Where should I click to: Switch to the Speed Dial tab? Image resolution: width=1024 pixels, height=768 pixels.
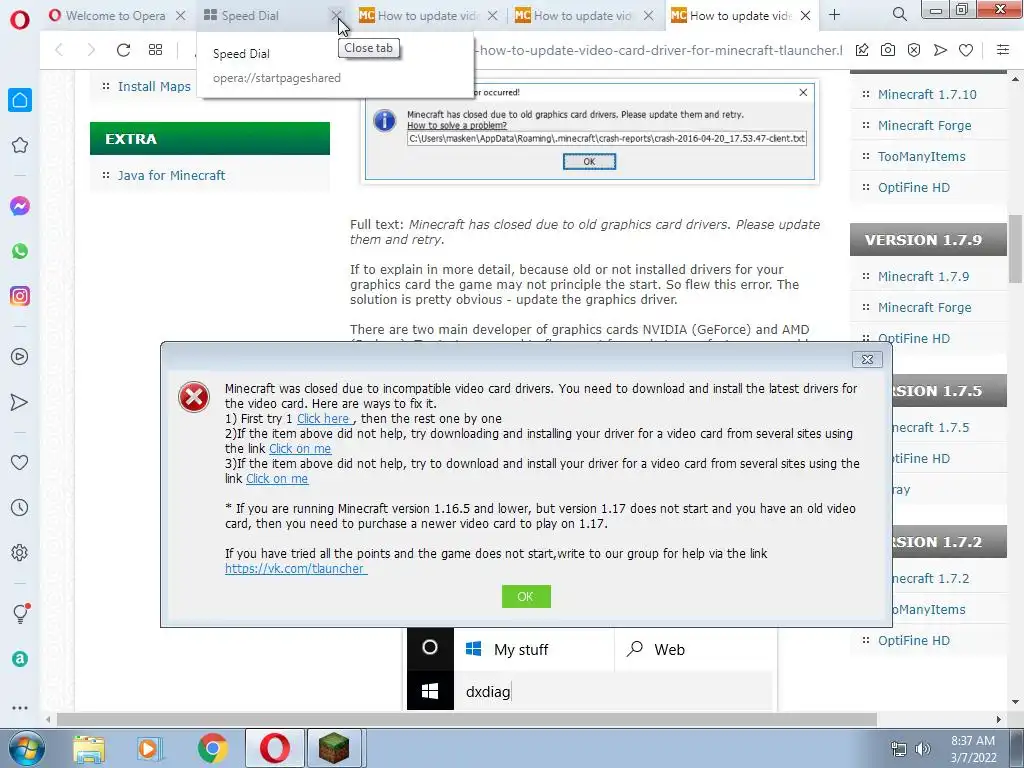point(261,15)
